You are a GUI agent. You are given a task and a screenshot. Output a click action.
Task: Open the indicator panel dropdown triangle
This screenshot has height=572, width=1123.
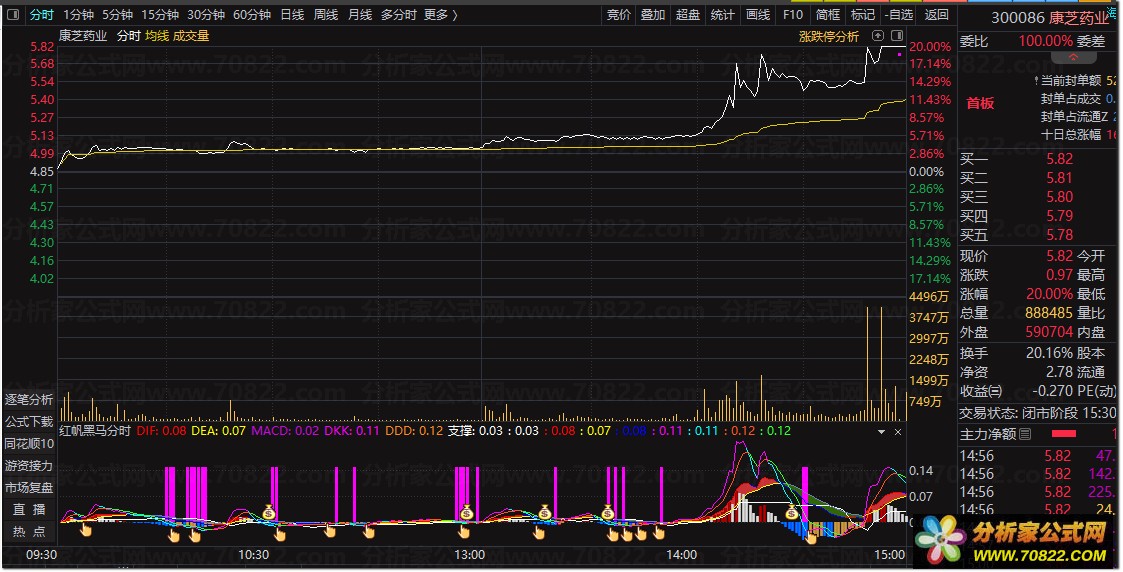pyautogui.click(x=881, y=431)
